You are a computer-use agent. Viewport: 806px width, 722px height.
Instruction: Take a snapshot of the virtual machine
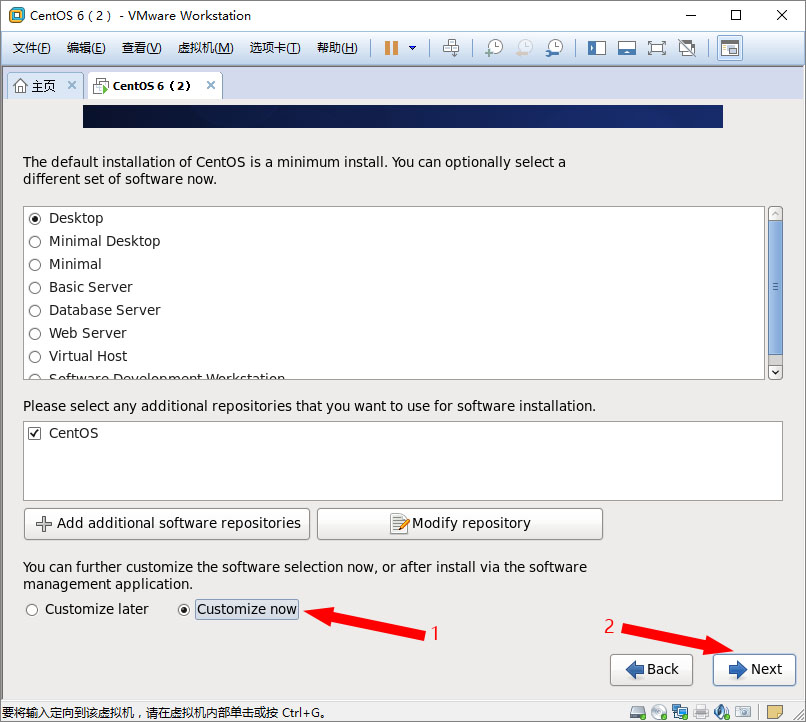[494, 48]
